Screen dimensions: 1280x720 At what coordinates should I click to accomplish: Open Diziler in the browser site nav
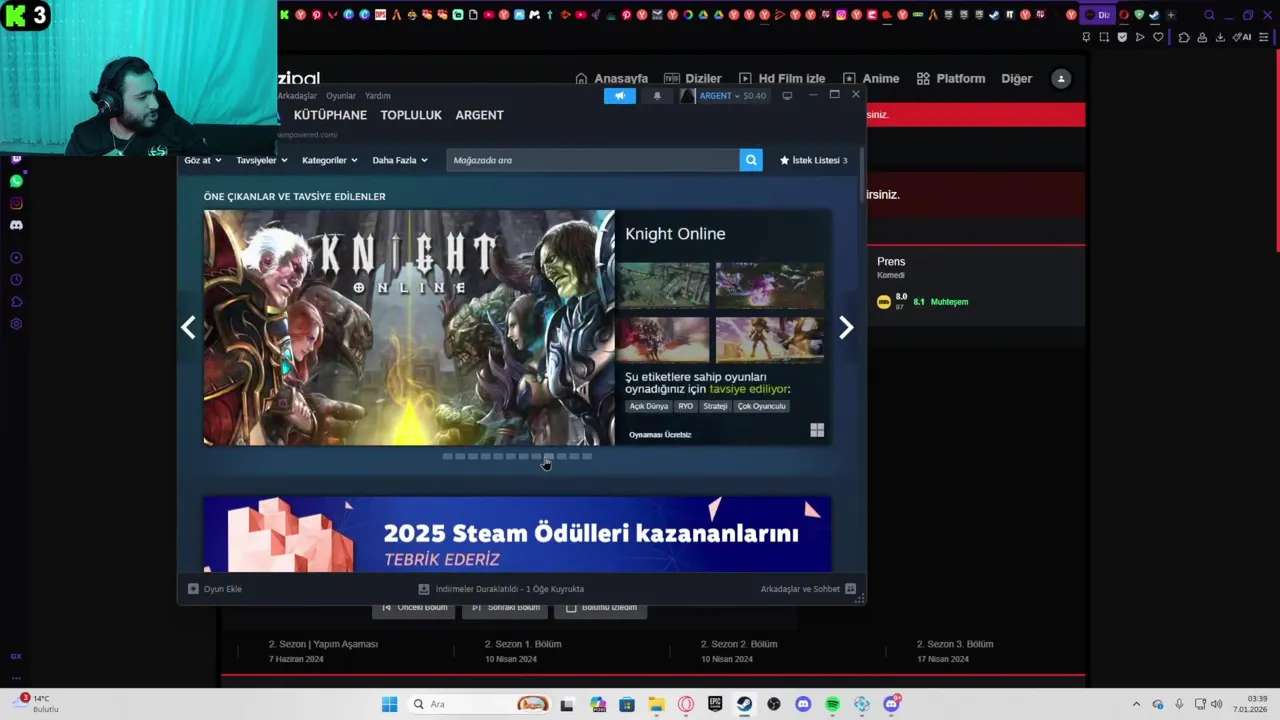pos(692,79)
